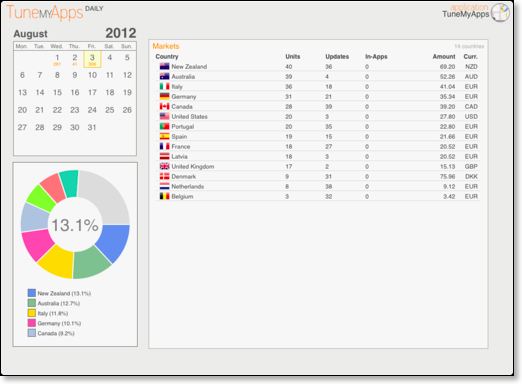Click the United States flag icon
The width and height of the screenshot is (522, 384).
[164, 116]
